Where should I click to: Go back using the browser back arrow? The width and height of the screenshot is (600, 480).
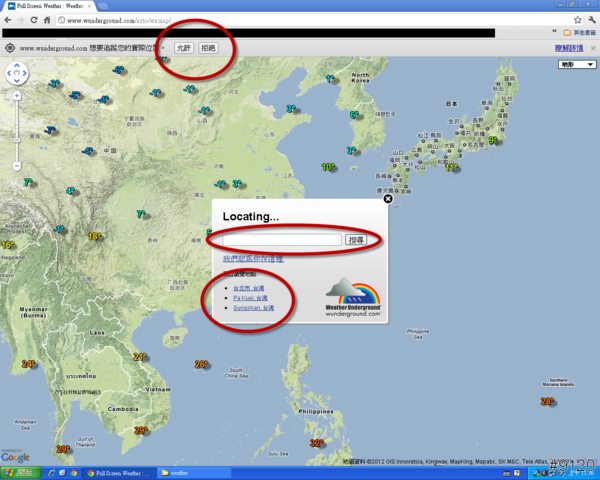click(8, 20)
